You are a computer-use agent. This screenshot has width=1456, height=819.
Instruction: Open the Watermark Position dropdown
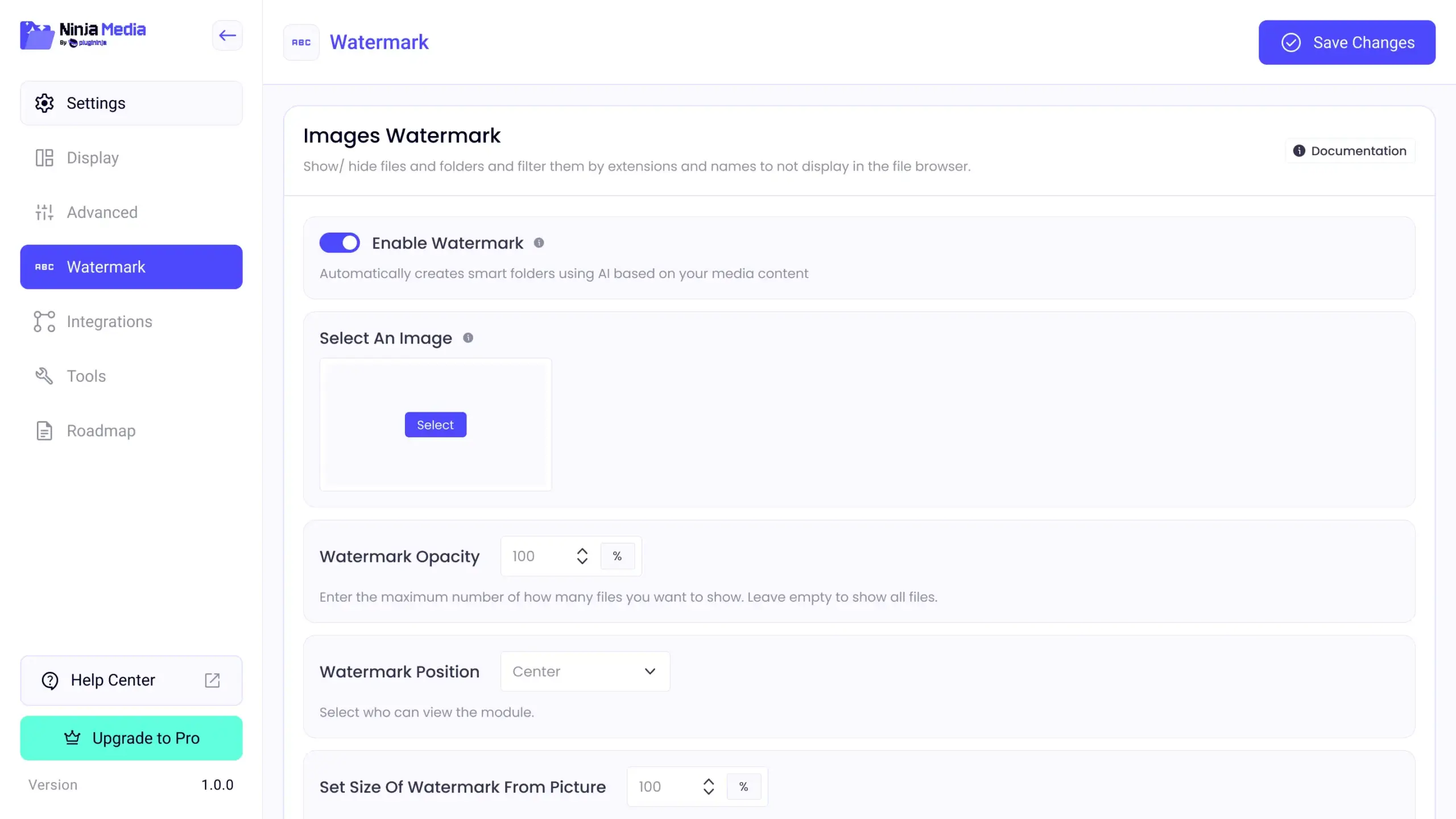pyautogui.click(x=585, y=671)
